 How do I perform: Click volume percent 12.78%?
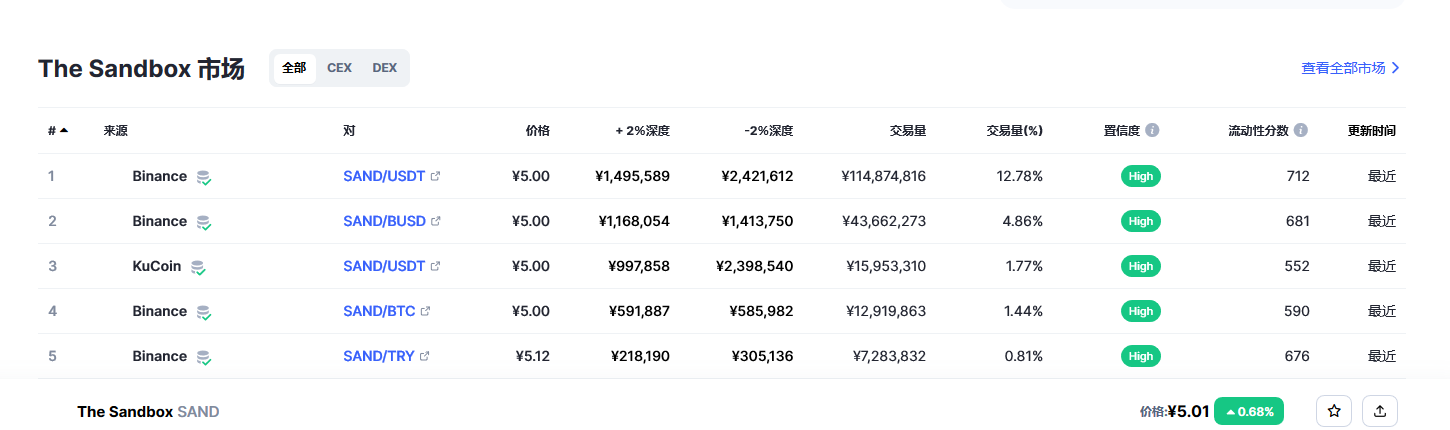[x=1020, y=176]
